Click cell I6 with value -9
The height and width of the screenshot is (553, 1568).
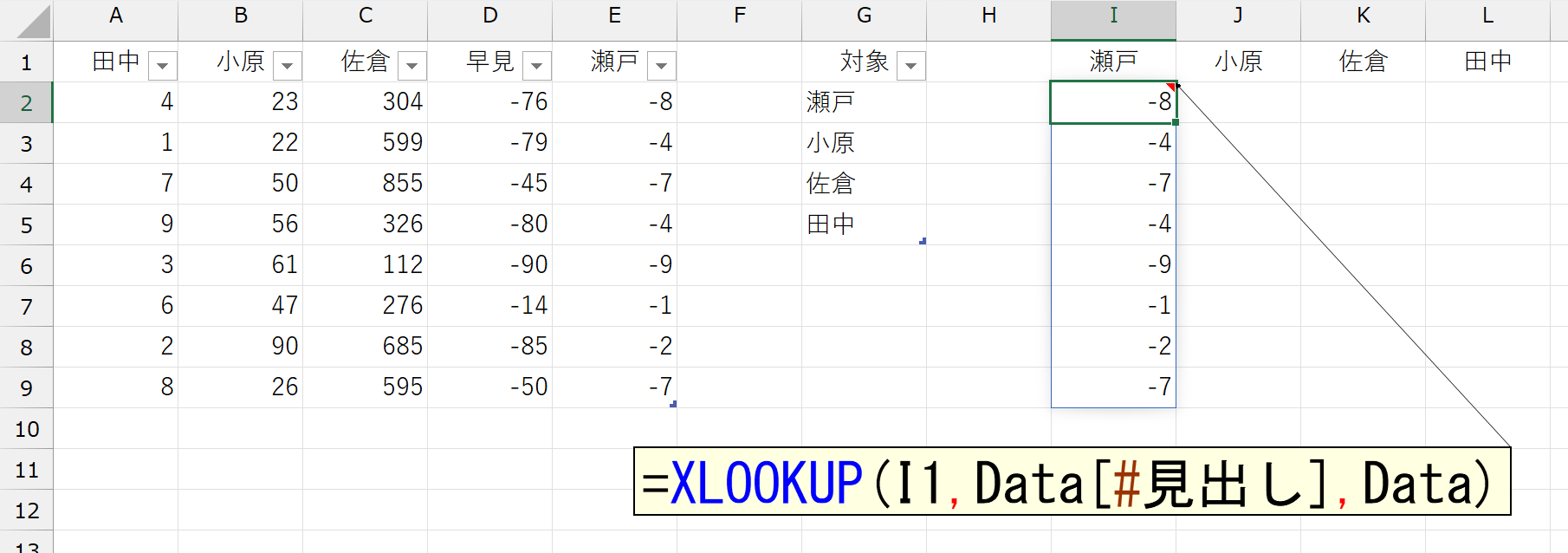click(1114, 265)
